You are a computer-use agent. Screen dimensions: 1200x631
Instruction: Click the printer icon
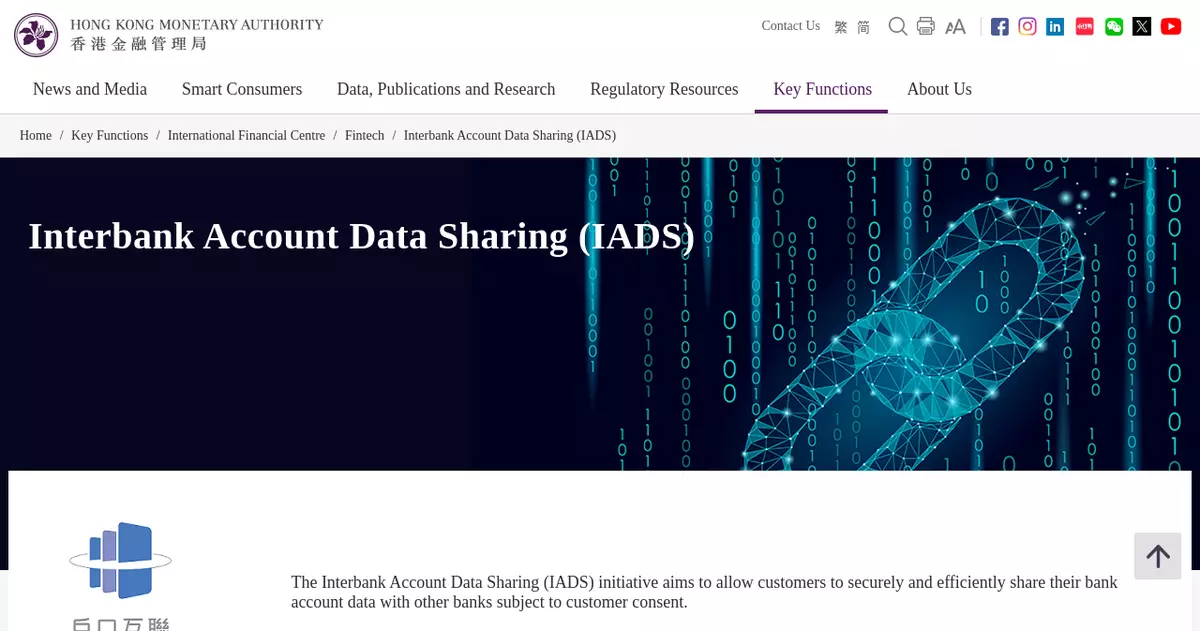(926, 26)
